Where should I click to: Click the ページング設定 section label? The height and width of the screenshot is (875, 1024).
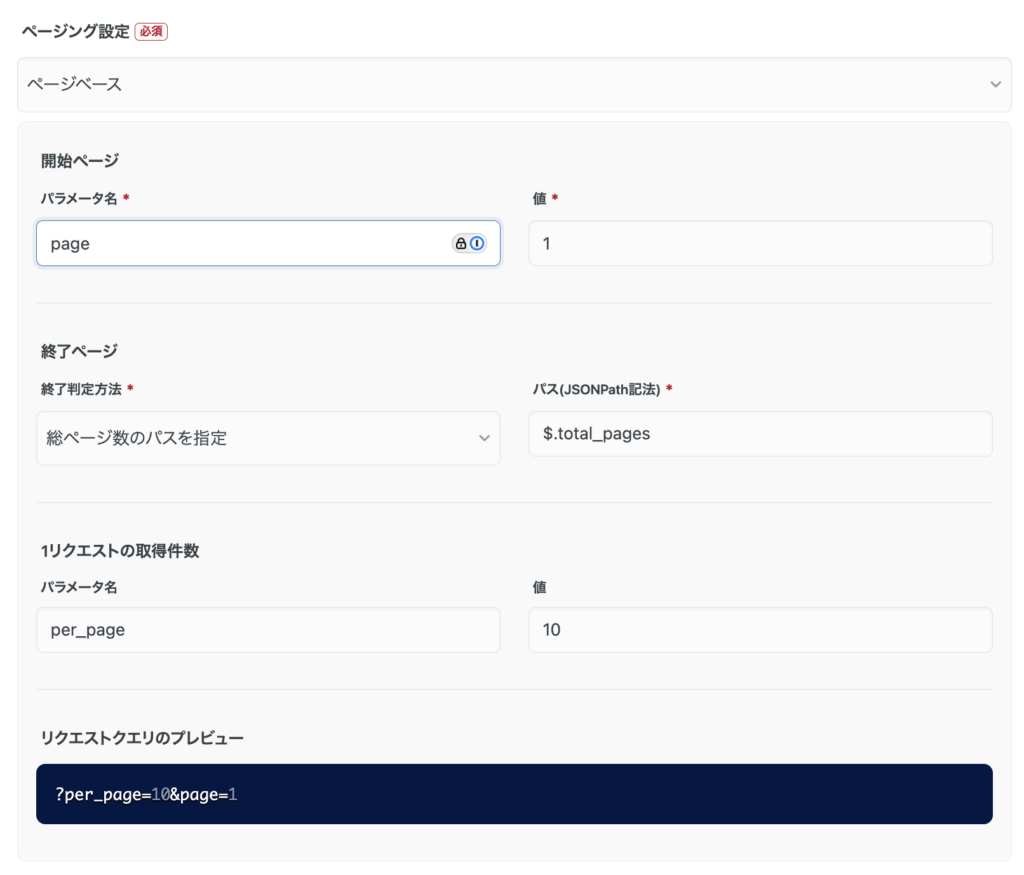[76, 31]
